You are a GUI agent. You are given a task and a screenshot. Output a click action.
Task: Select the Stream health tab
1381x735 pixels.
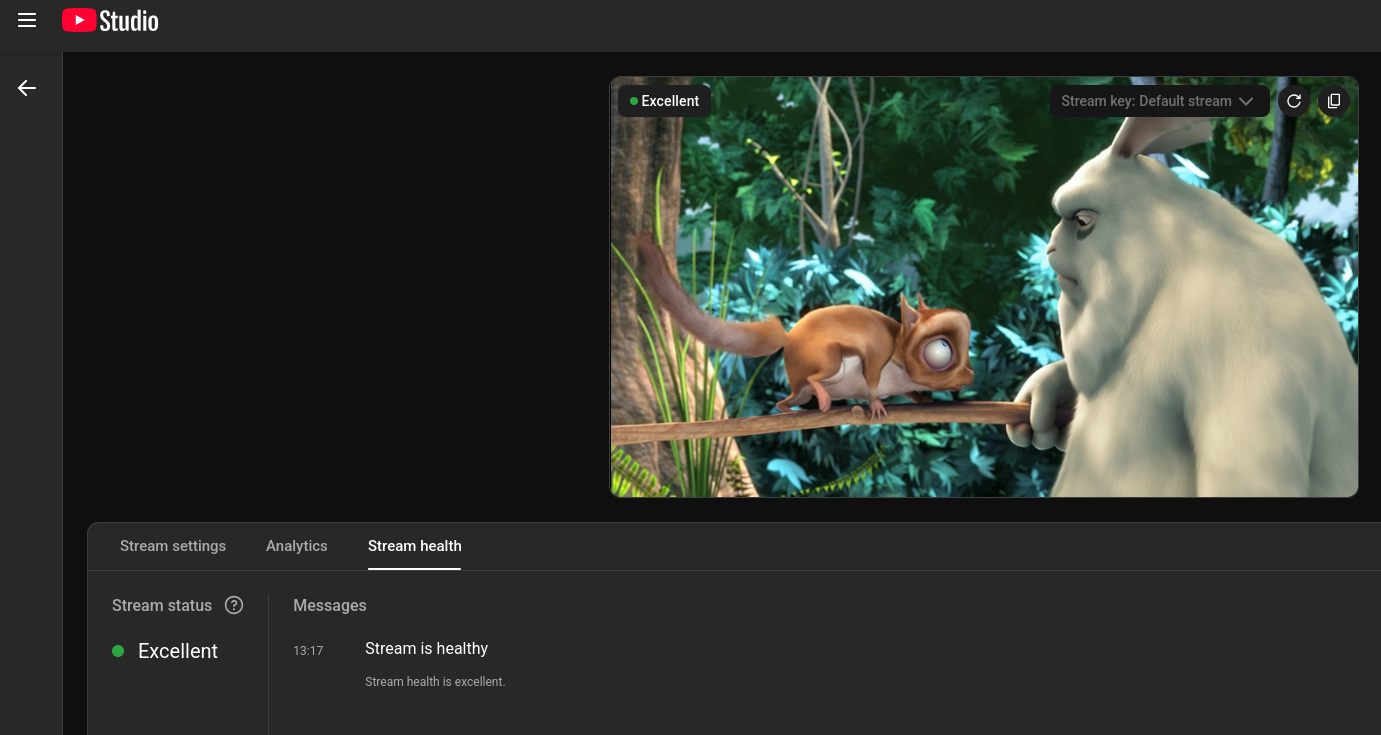[414, 546]
